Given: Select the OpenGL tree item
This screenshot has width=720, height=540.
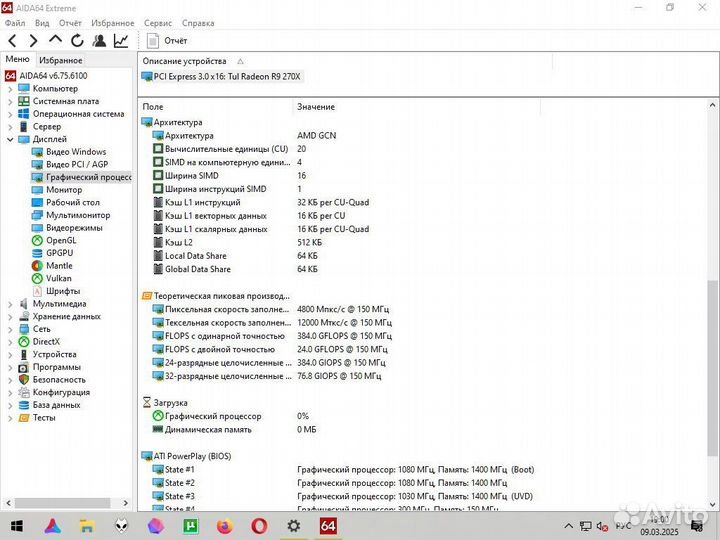Looking at the screenshot, I should [60, 240].
